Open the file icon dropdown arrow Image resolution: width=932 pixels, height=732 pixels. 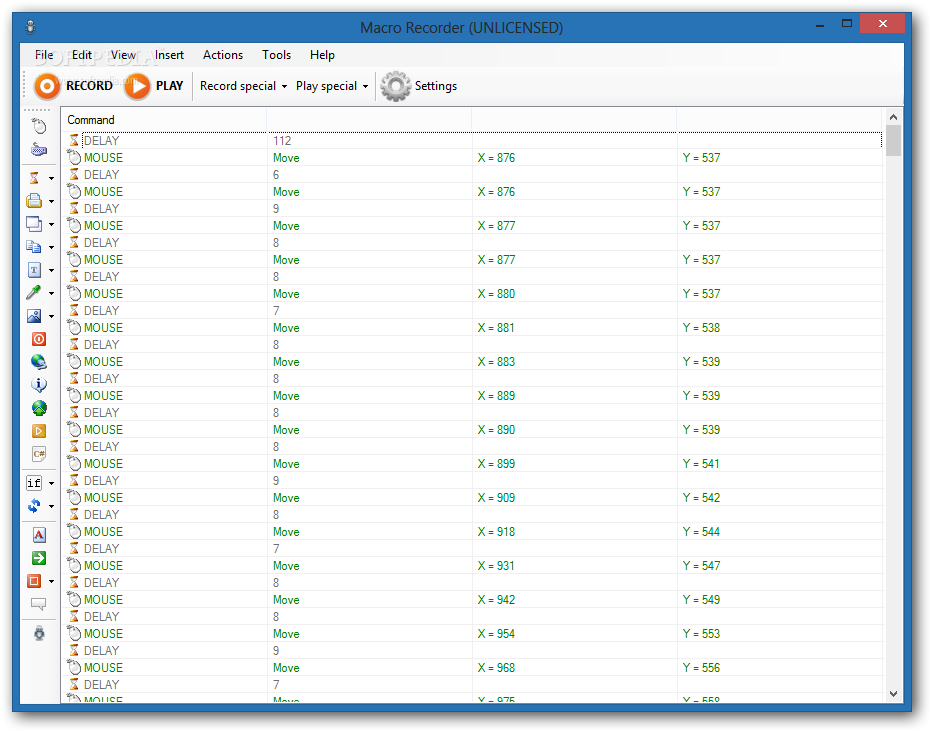tap(51, 201)
